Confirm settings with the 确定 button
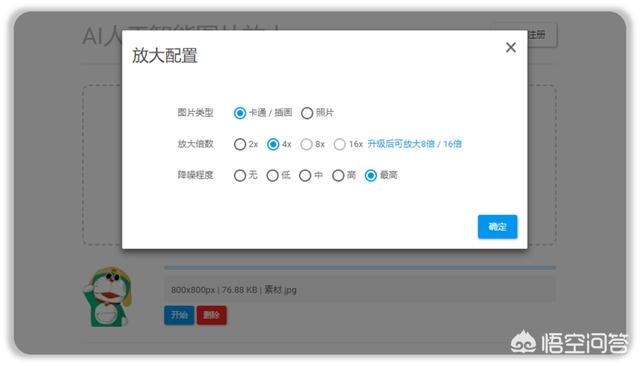640x366 pixels. [x=498, y=226]
